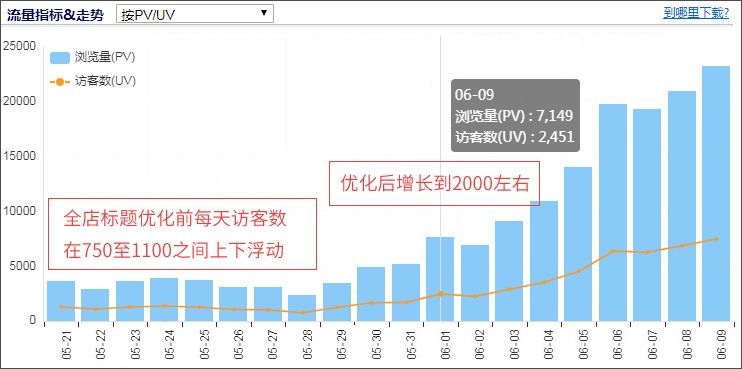The image size is (742, 369).
Task: Select the PV bar for 05-22
Action: pos(95,305)
